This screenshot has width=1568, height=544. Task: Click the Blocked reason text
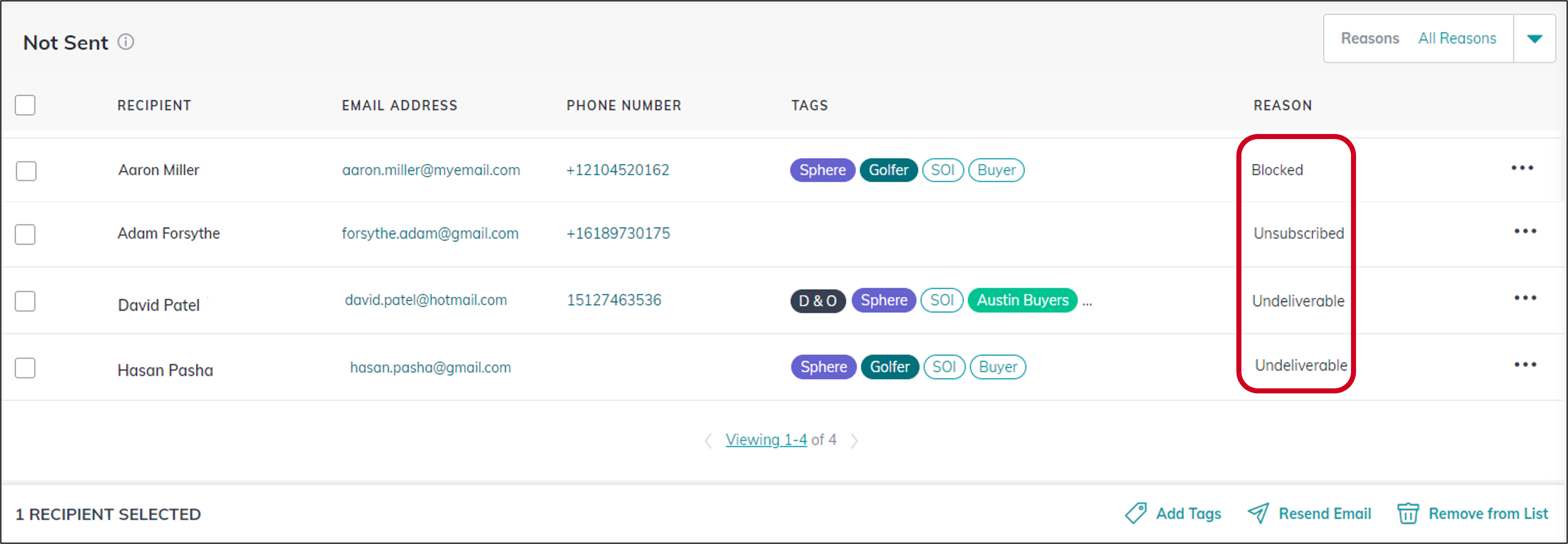coord(1277,170)
